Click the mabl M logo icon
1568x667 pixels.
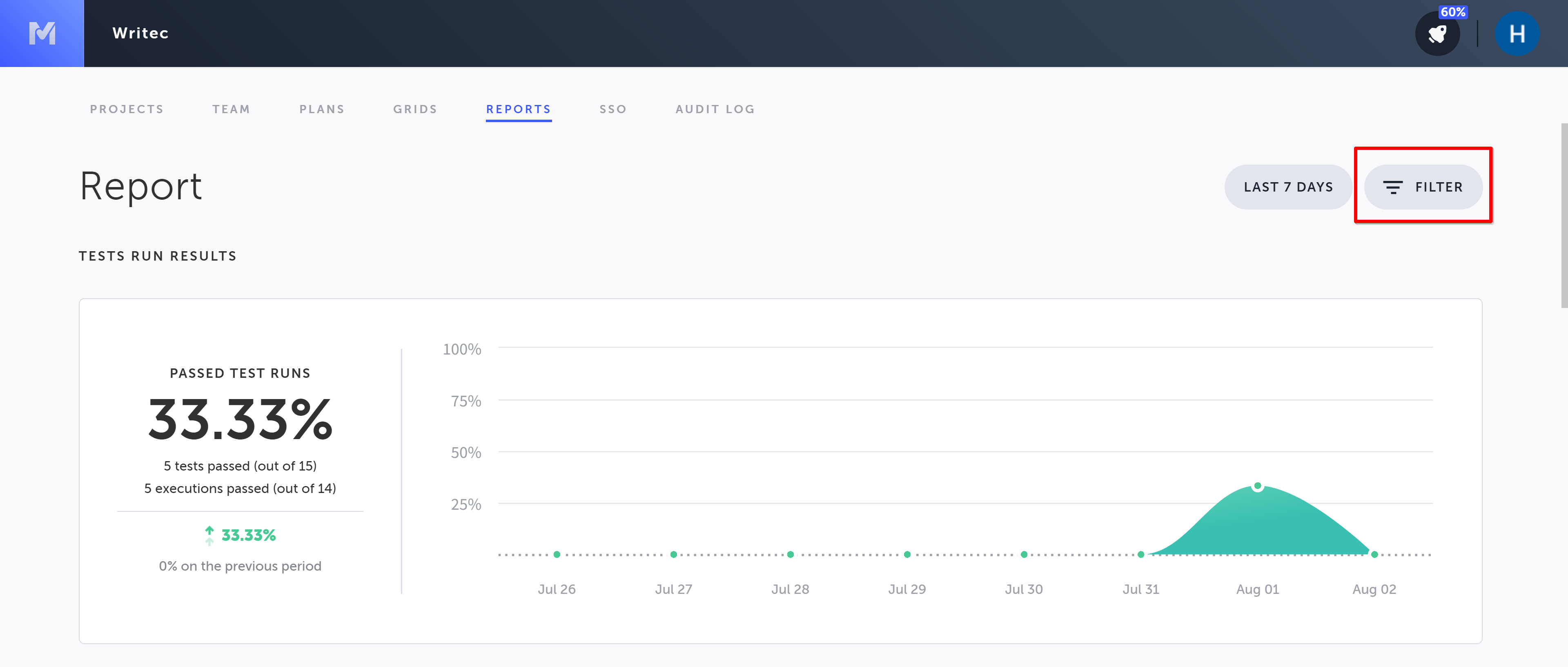click(42, 33)
